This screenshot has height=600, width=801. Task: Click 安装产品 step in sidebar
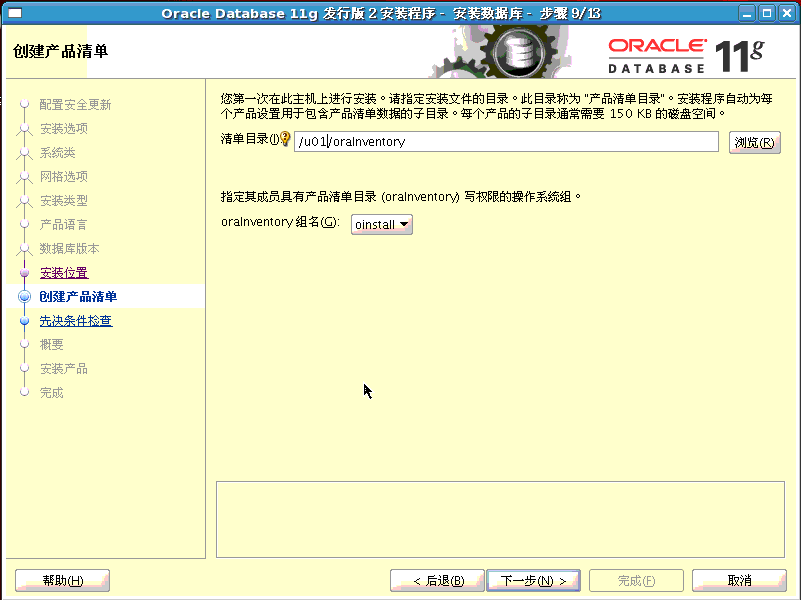tap(64, 369)
